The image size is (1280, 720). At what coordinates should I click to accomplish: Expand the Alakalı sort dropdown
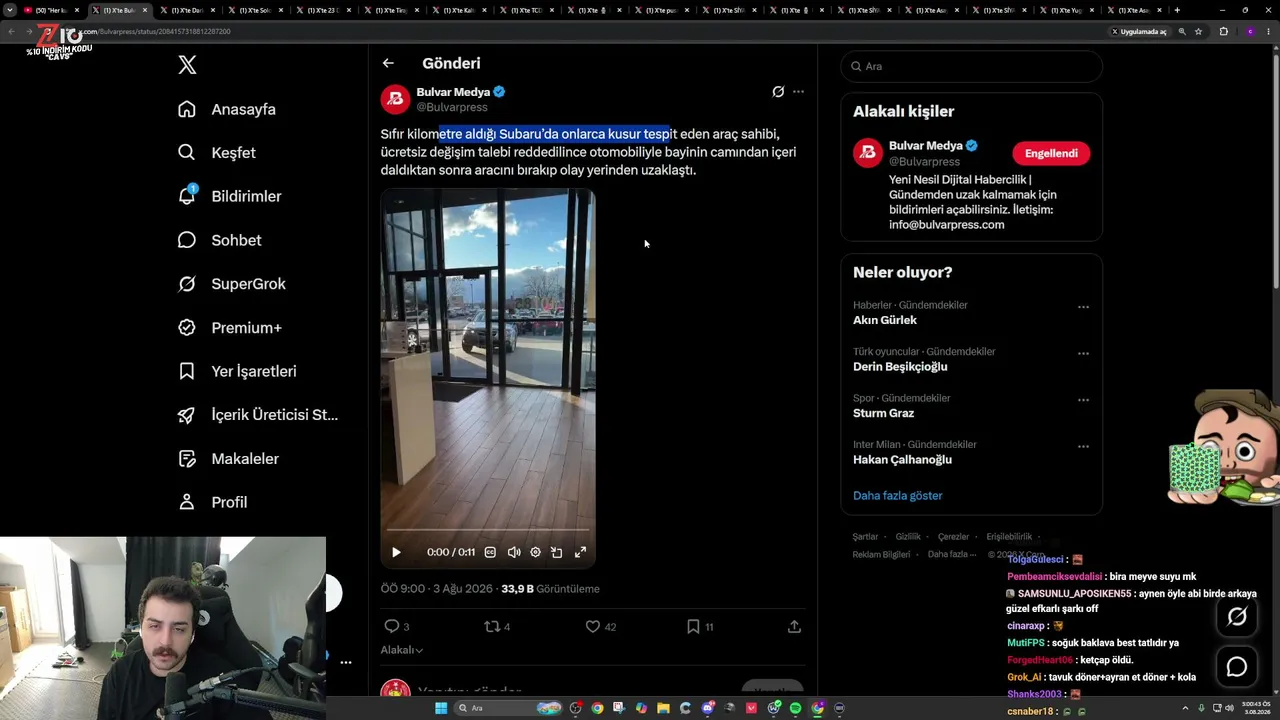(401, 650)
